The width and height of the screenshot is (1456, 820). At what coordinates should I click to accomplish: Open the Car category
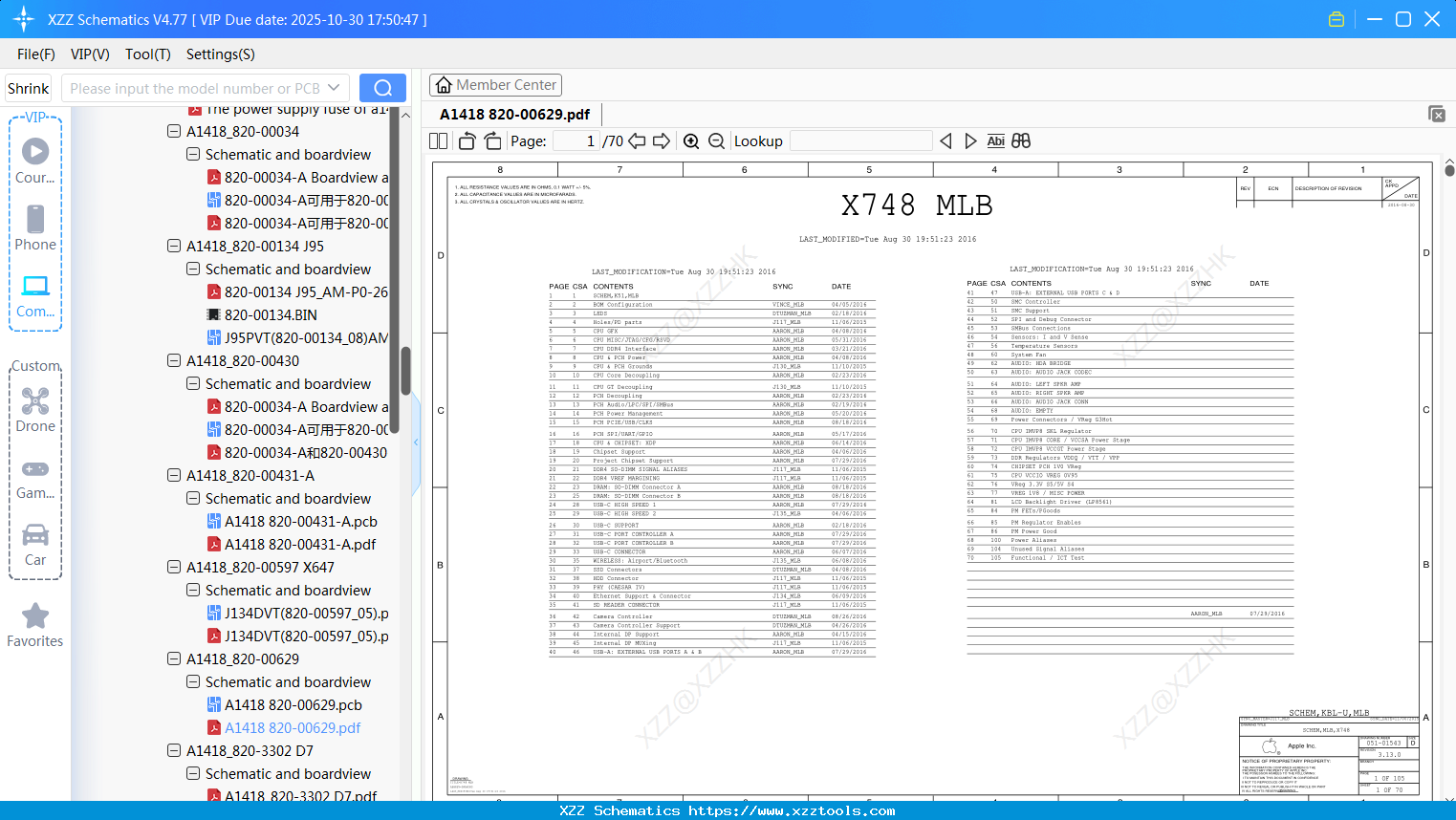35,545
